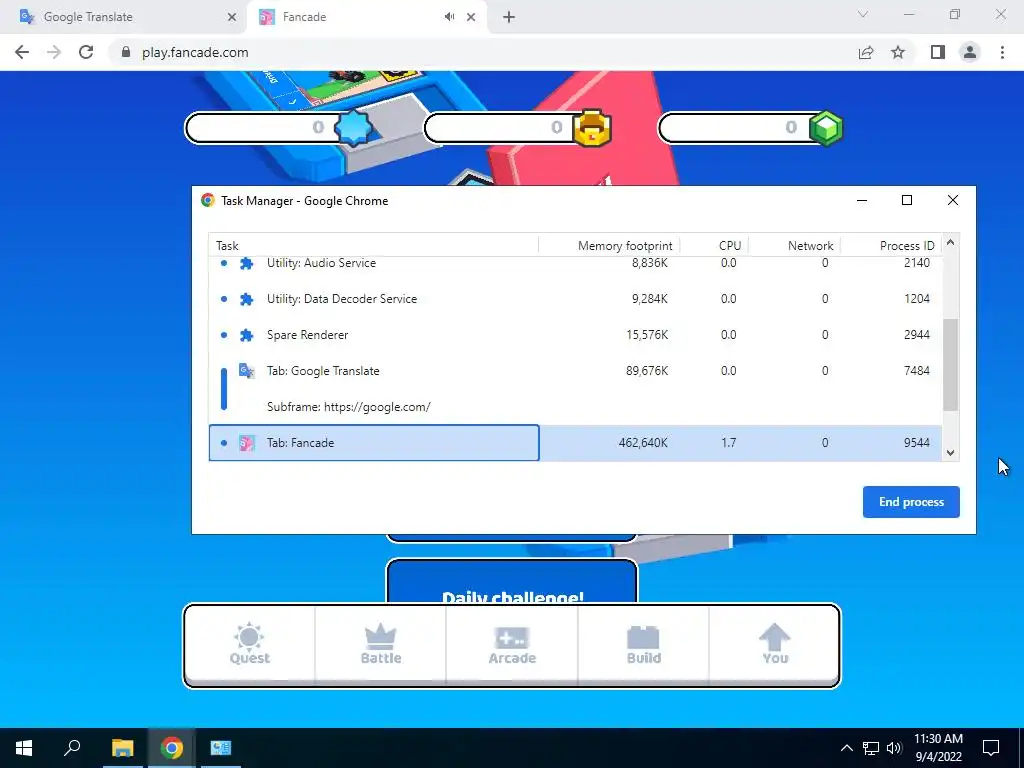1024x768 pixels.
Task: Mute audio icon on Fancade tab
Action: point(449,17)
